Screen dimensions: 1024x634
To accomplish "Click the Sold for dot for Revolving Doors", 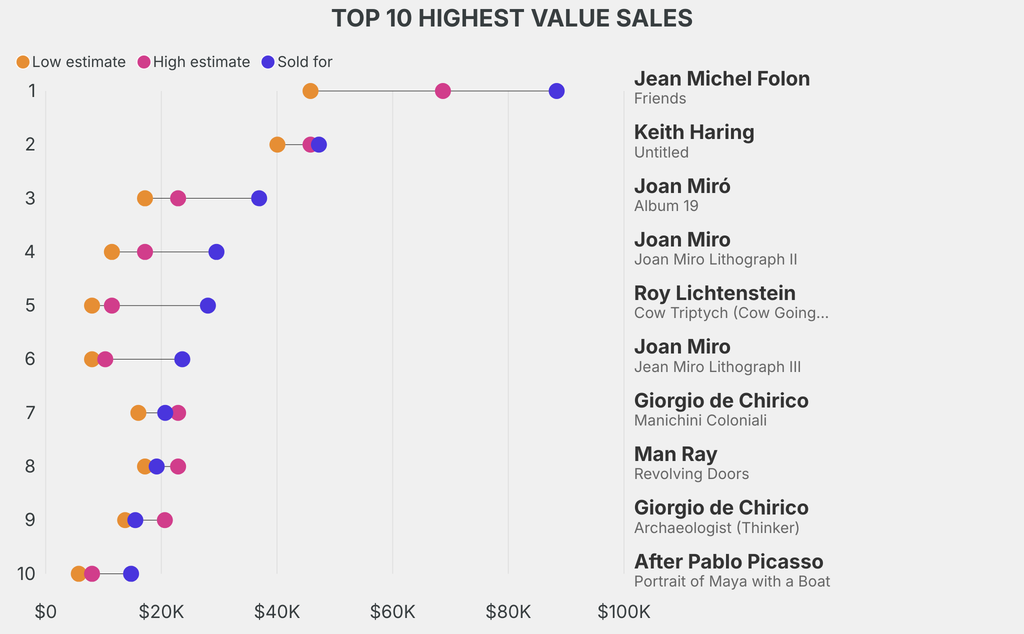I will [156, 466].
